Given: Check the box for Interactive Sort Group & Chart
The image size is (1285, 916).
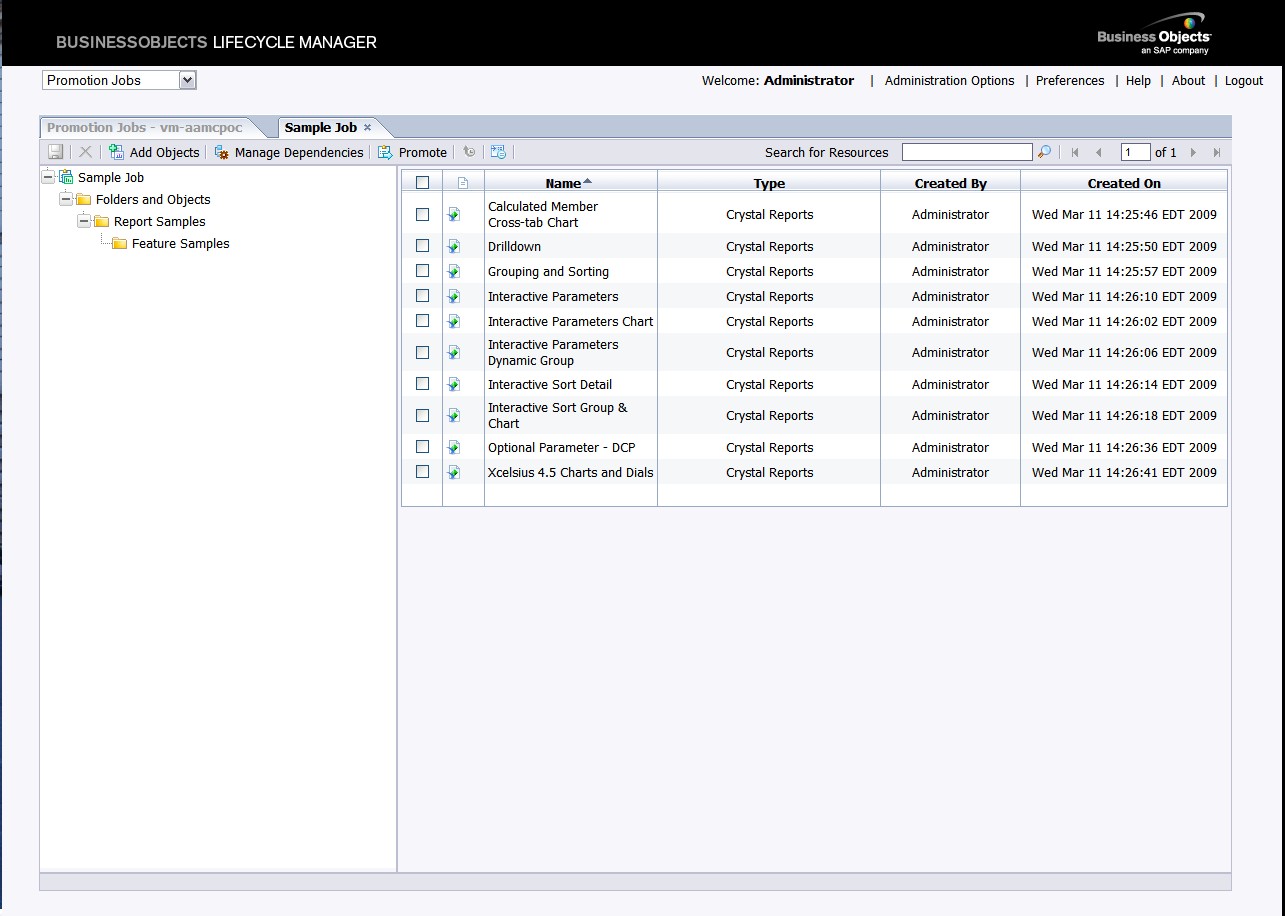Looking at the screenshot, I should 422,415.
